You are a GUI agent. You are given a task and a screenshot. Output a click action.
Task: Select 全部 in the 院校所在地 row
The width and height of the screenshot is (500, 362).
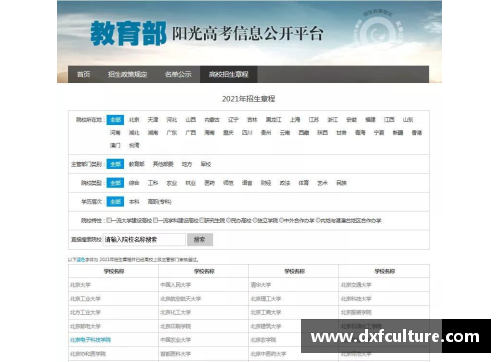(x=115, y=120)
